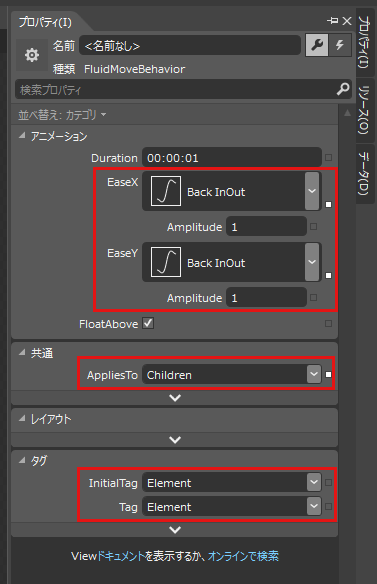
Task: Switch to the データ(D) side tab
Action: [x=364, y=174]
